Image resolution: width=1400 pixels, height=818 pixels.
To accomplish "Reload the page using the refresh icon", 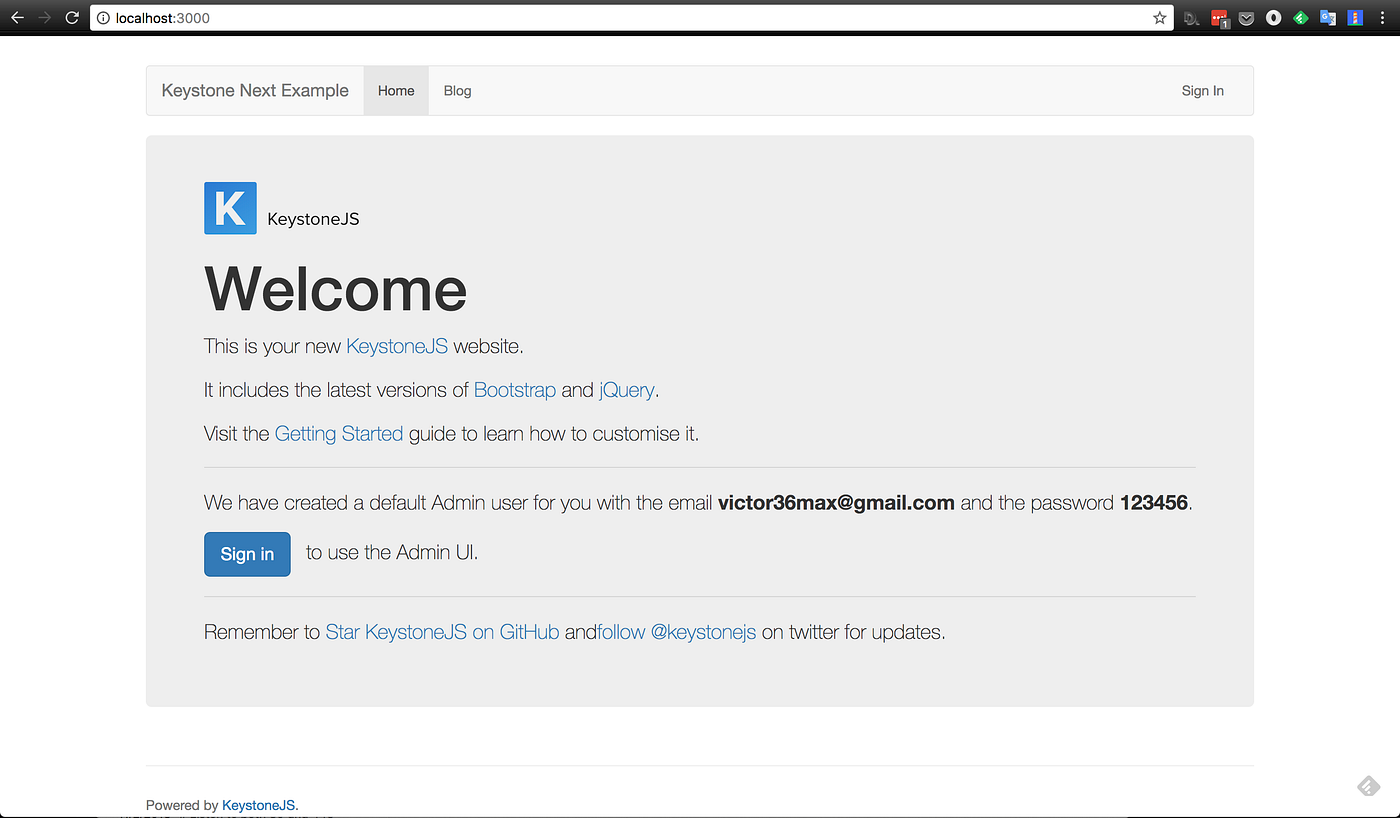I will tap(70, 17).
